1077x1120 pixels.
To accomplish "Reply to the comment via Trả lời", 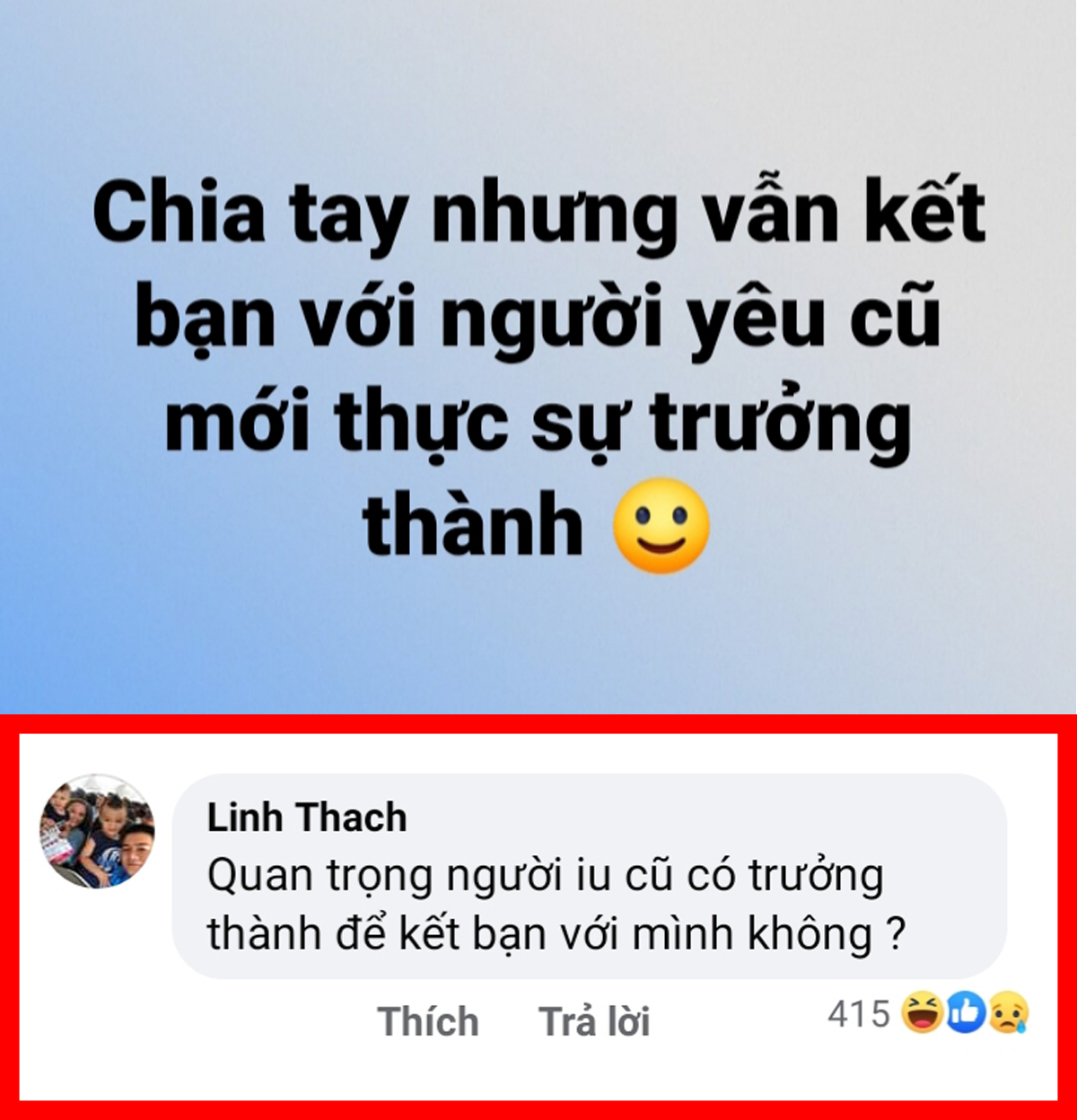I will tap(594, 1022).
